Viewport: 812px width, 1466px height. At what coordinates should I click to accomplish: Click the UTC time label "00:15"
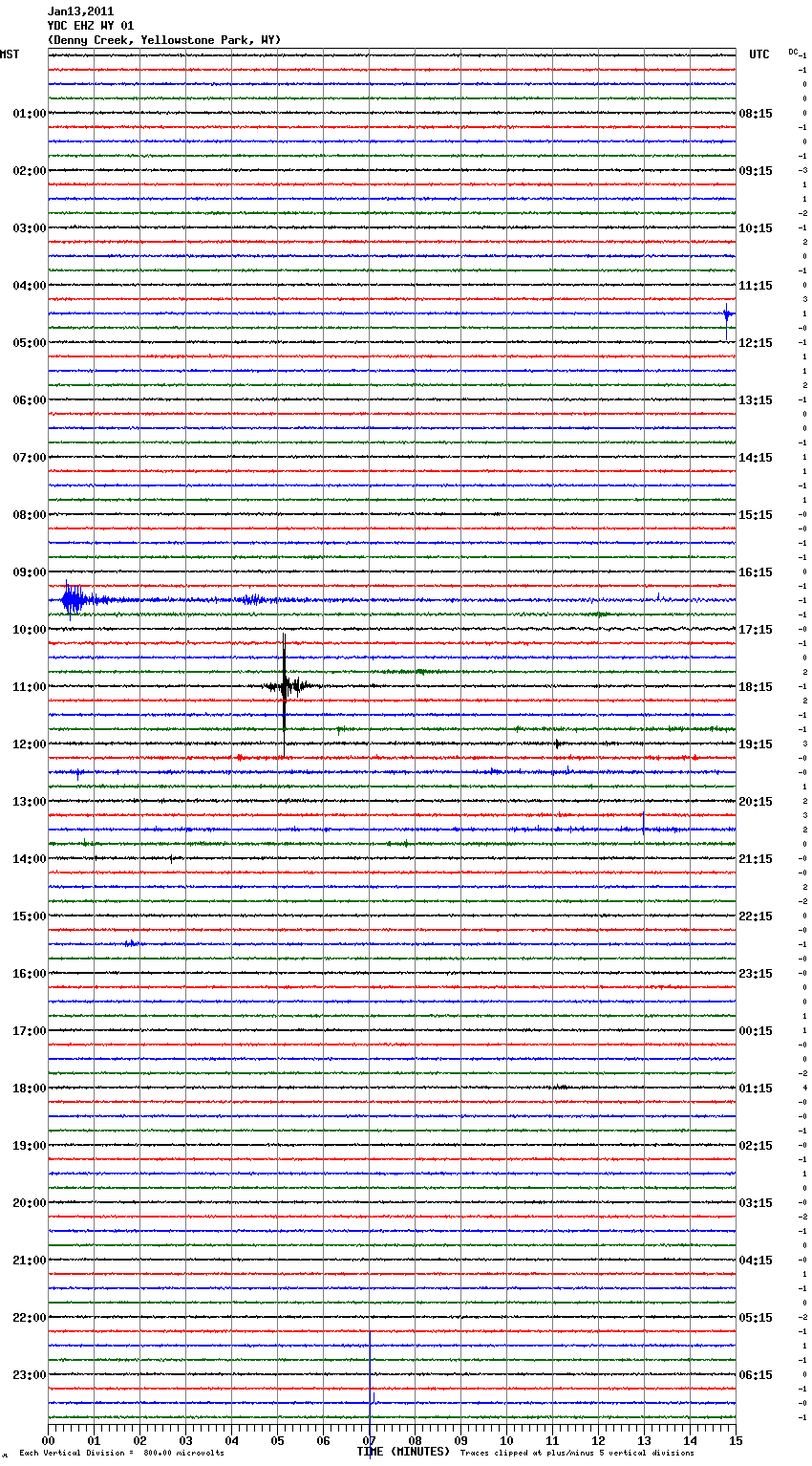[x=756, y=1031]
